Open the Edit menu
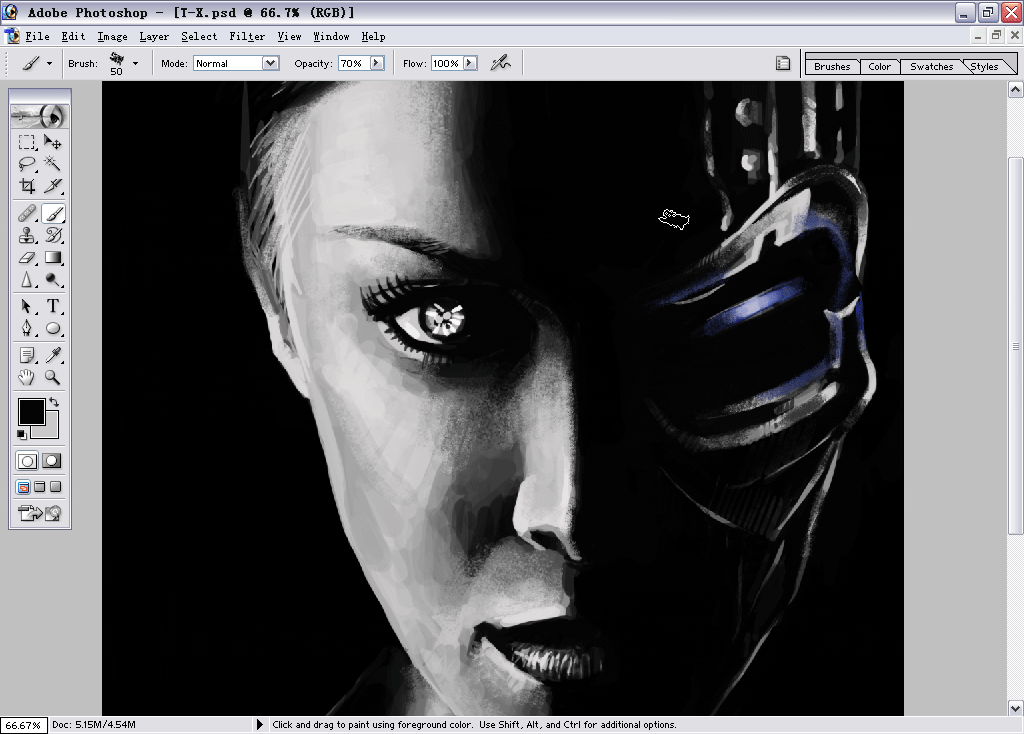Image resolution: width=1024 pixels, height=734 pixels. click(x=73, y=37)
